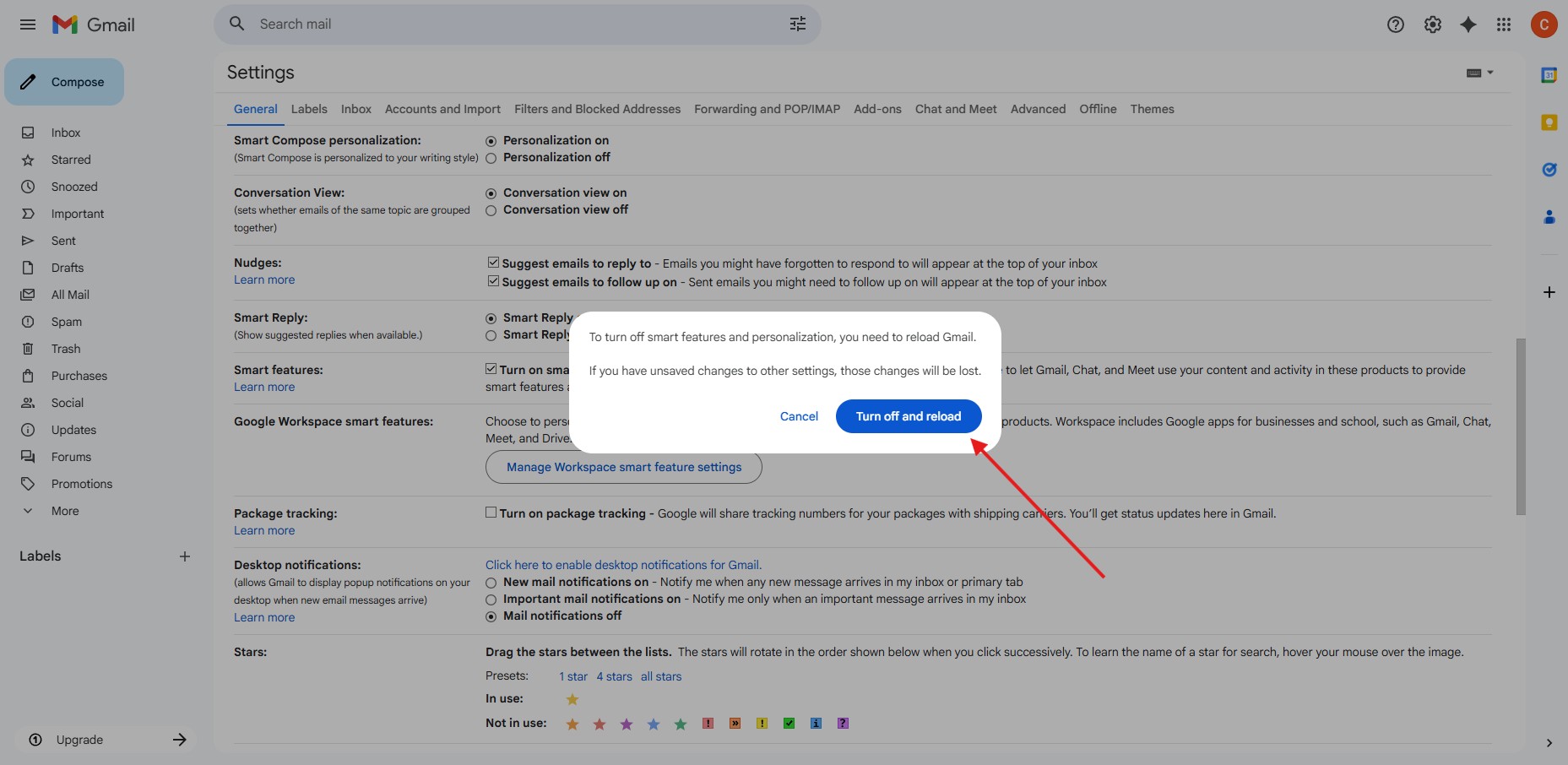Open the Gemini sparkle icon
1568x765 pixels.
coord(1468,24)
